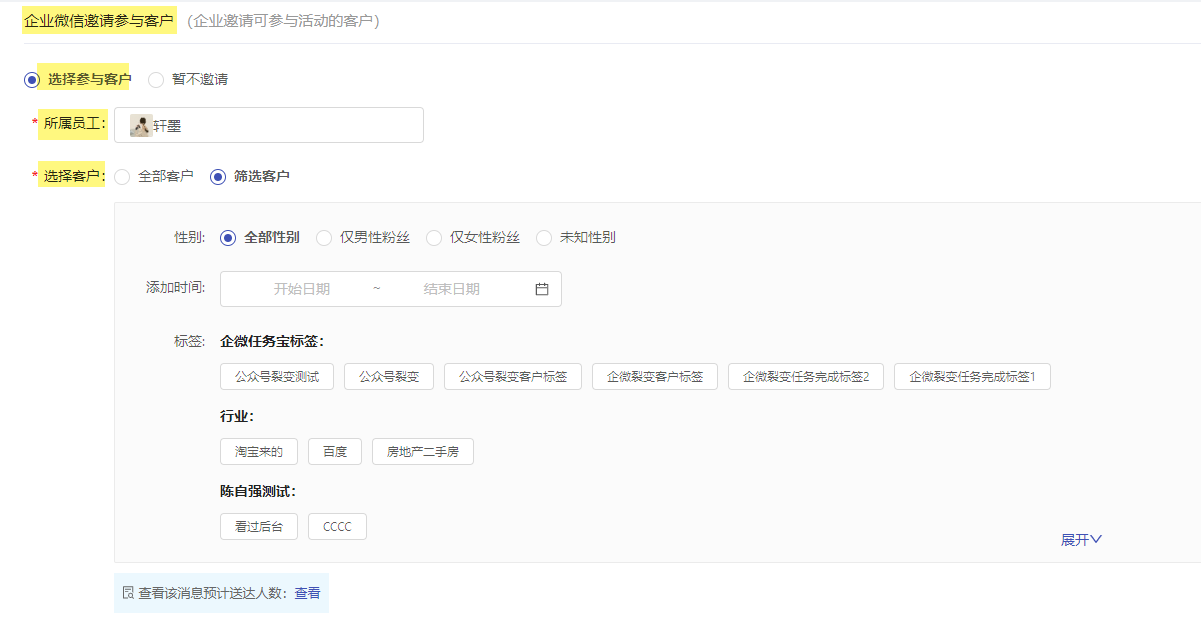This screenshot has height=642, width=1201.
Task: Click the 行业 group label
Action: click(237, 416)
